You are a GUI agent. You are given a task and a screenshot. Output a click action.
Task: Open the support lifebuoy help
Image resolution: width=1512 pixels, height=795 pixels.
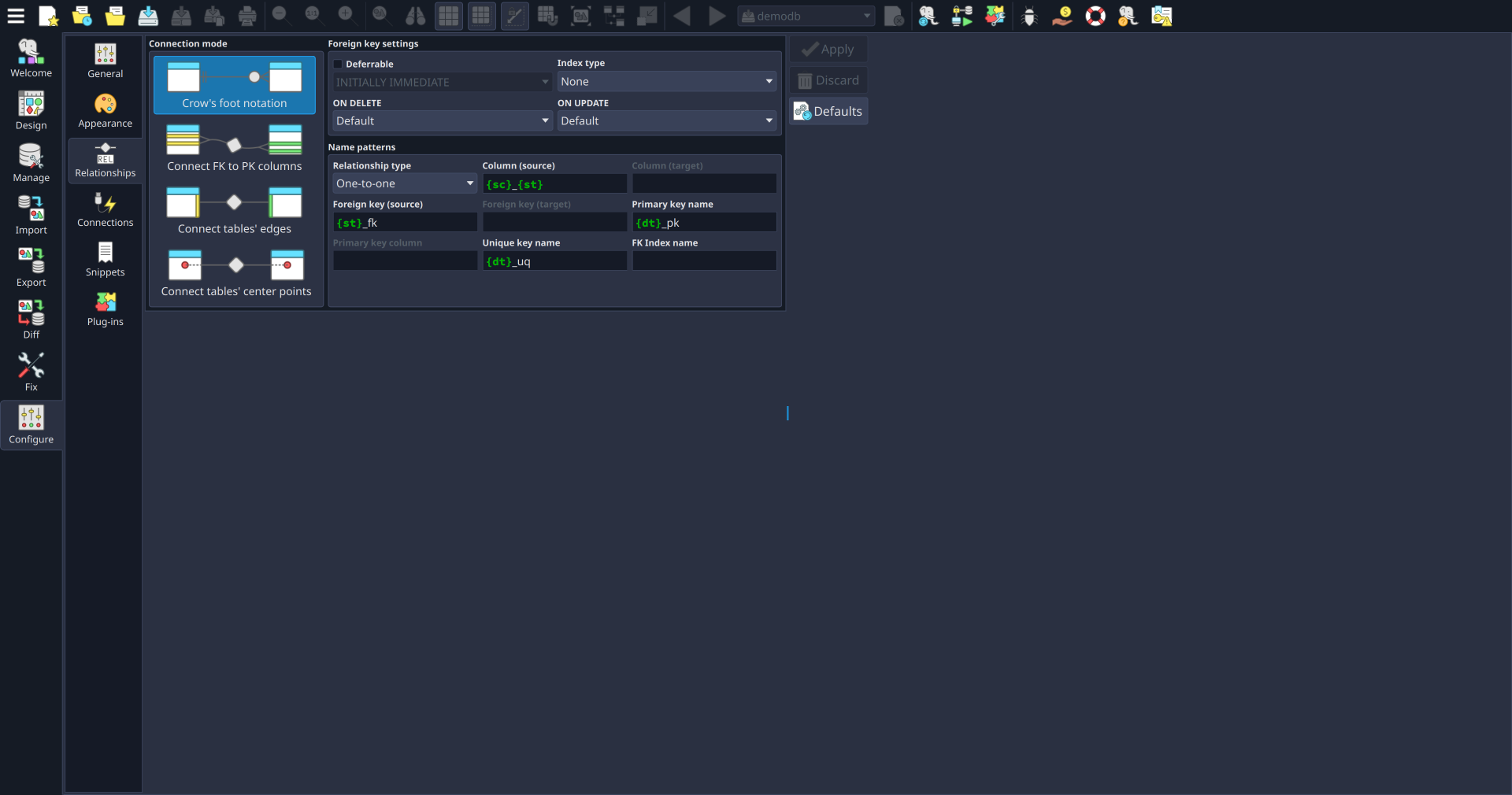(1095, 16)
